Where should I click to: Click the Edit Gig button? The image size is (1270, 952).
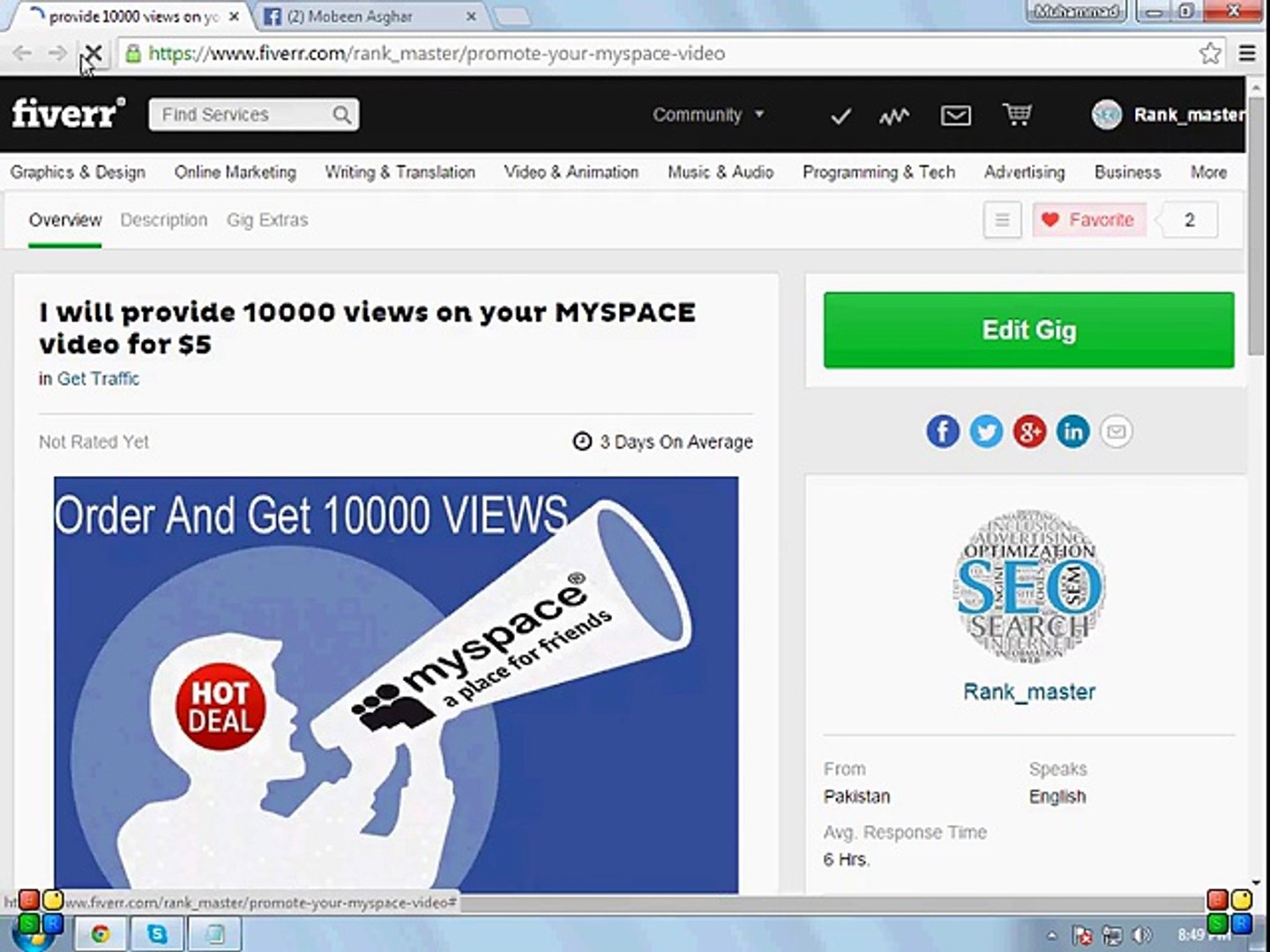pyautogui.click(x=1028, y=330)
